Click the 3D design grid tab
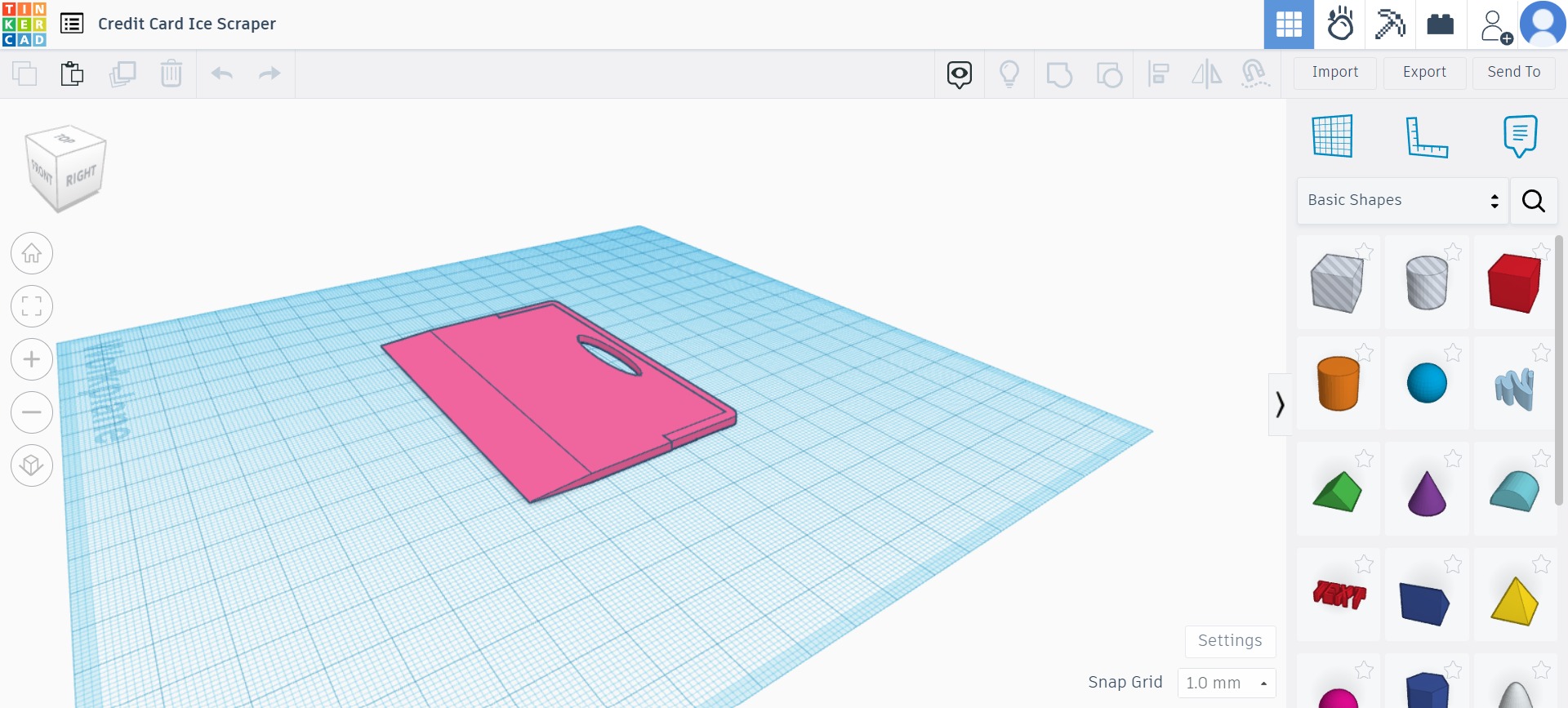This screenshot has height=708, width=1568. 1289,24
